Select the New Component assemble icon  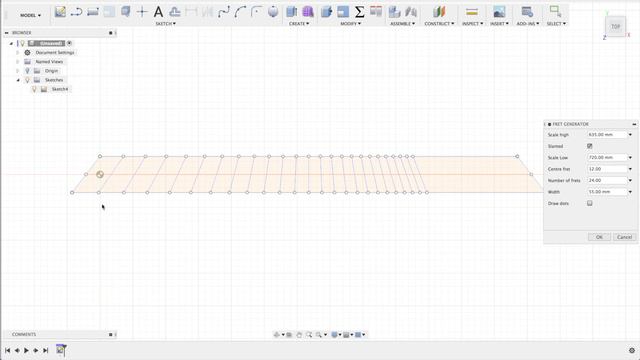click(394, 12)
